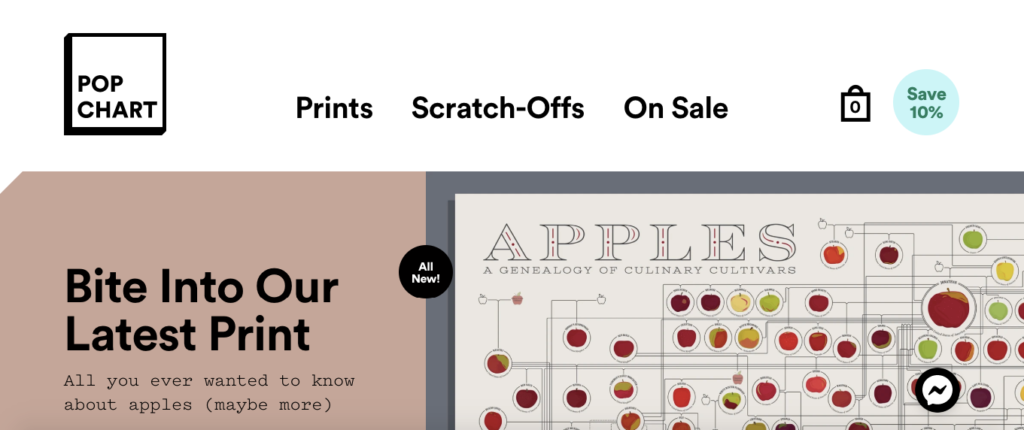Open the shopping cart bag icon
The height and width of the screenshot is (430, 1024).
point(855,104)
